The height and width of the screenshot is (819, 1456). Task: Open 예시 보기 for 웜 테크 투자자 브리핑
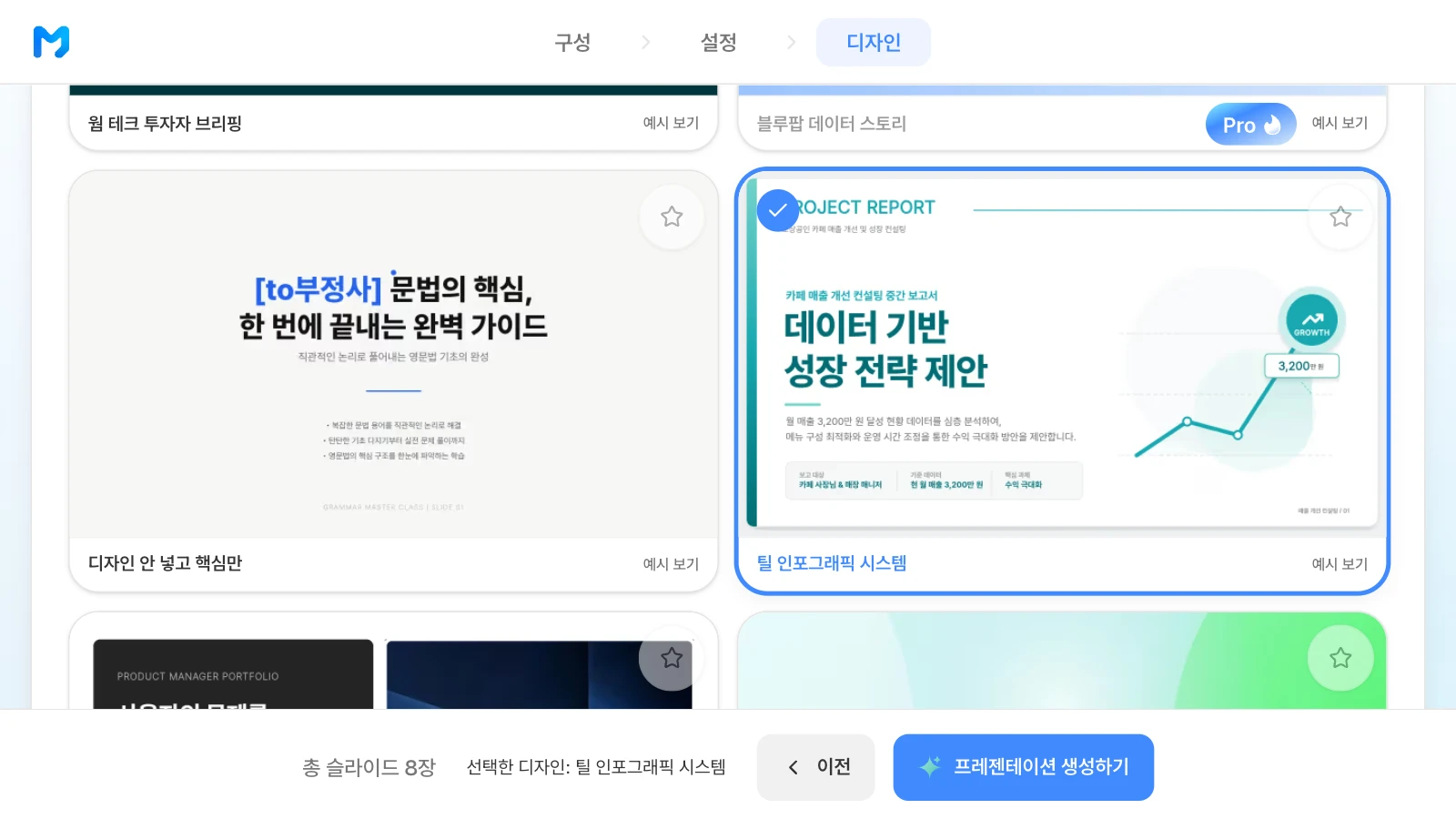tap(671, 123)
